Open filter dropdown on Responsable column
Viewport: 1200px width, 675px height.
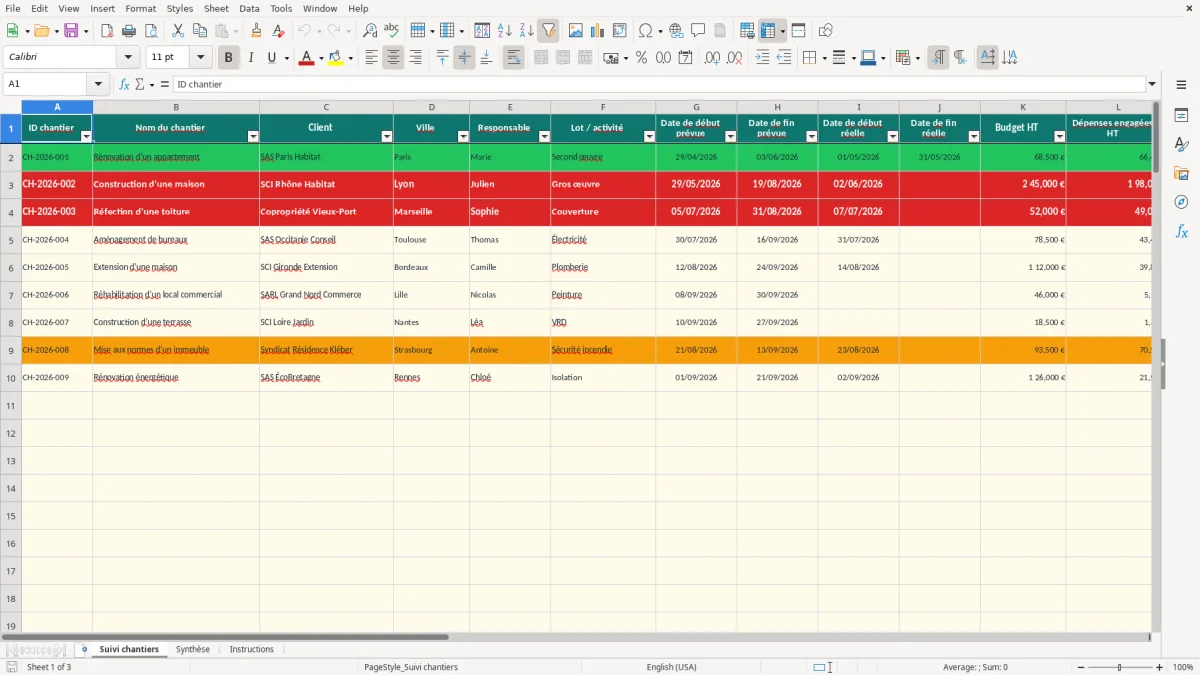click(544, 136)
